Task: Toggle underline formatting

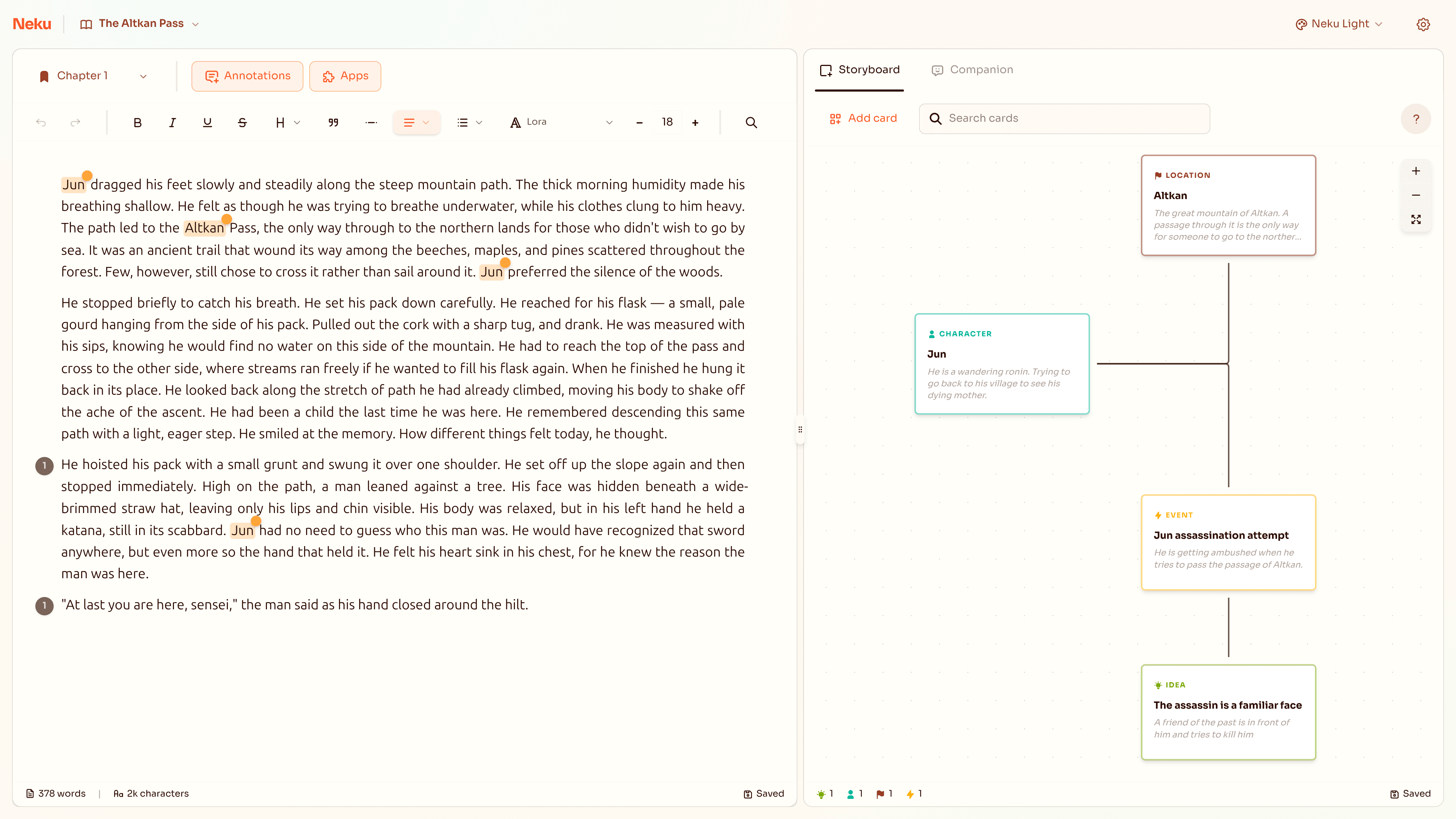Action: click(x=207, y=122)
